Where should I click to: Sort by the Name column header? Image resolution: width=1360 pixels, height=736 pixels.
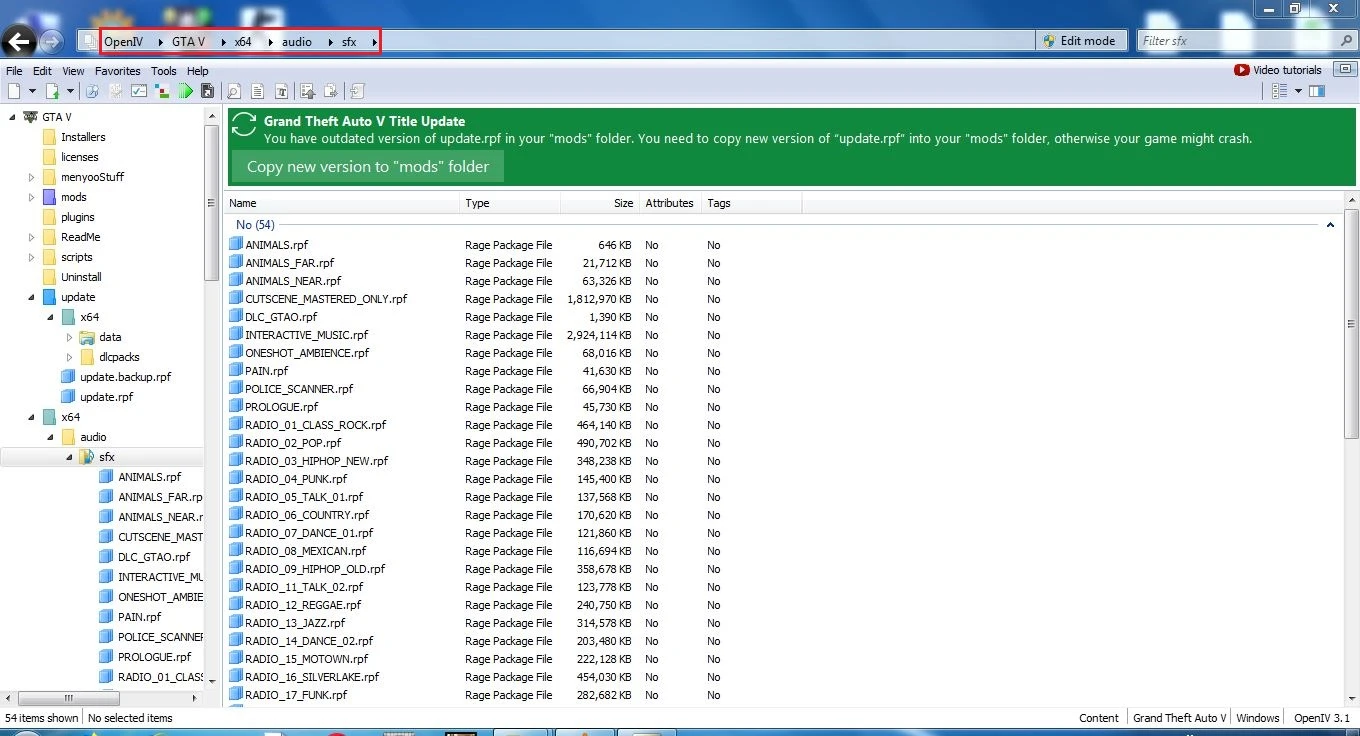[342, 203]
